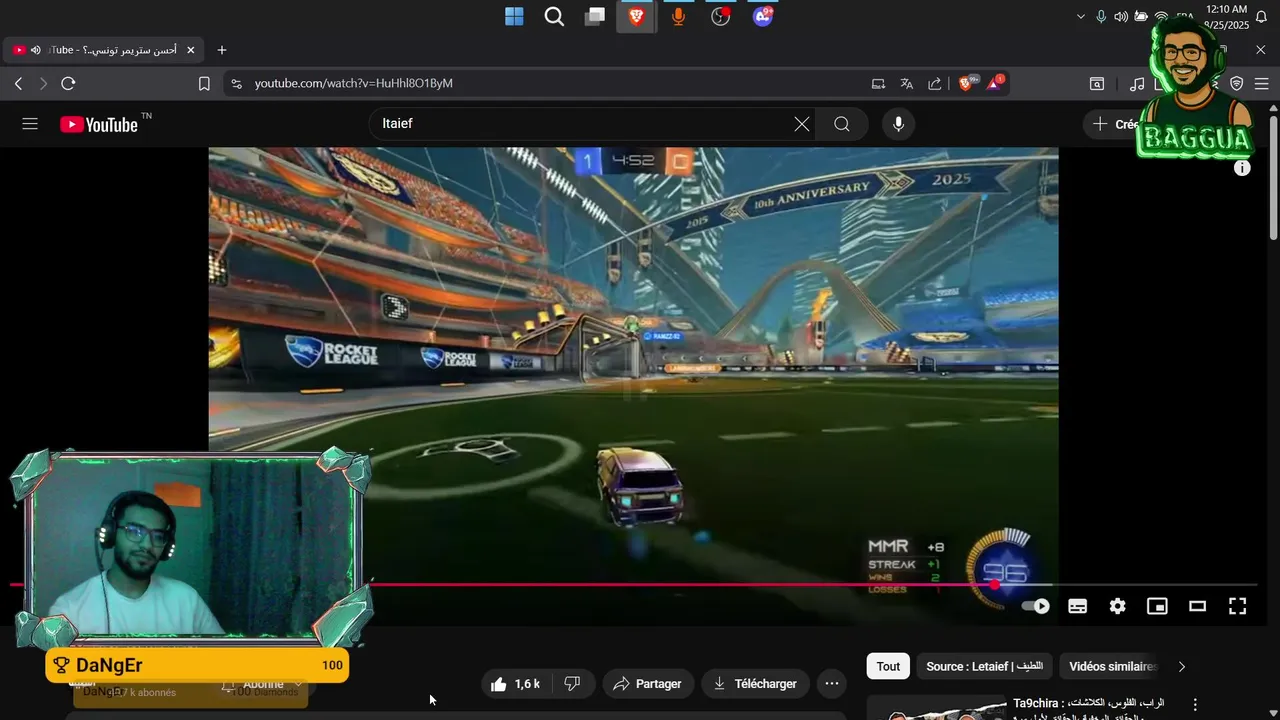Dislike the video
The width and height of the screenshot is (1280, 720).
573,684
